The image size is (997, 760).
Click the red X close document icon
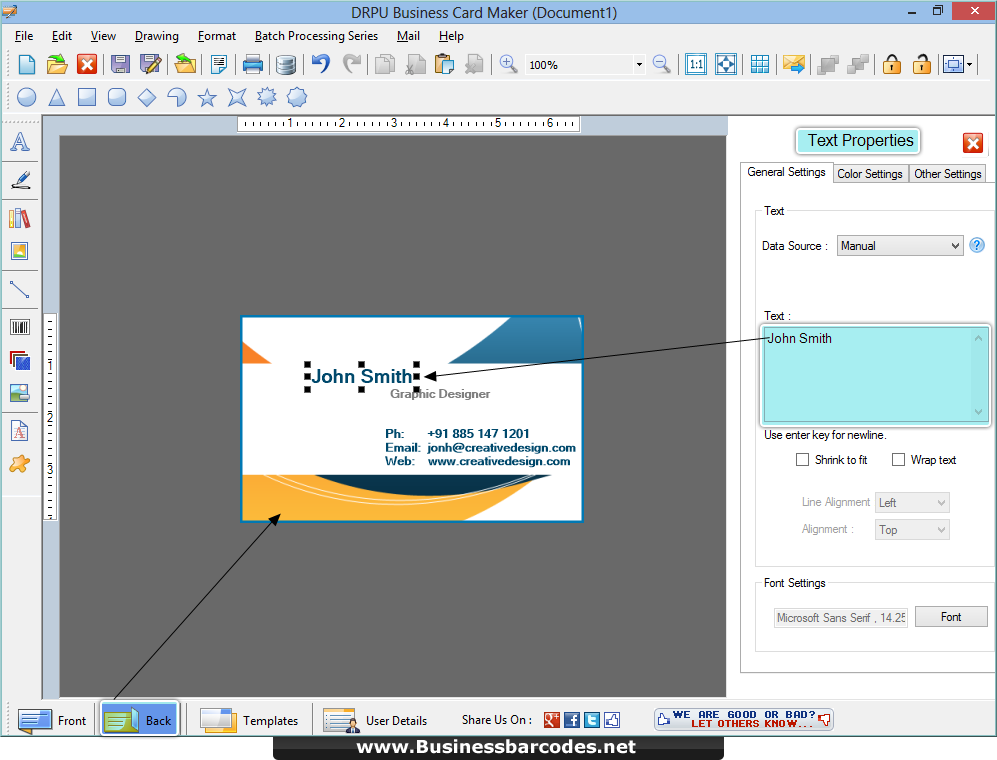point(87,64)
